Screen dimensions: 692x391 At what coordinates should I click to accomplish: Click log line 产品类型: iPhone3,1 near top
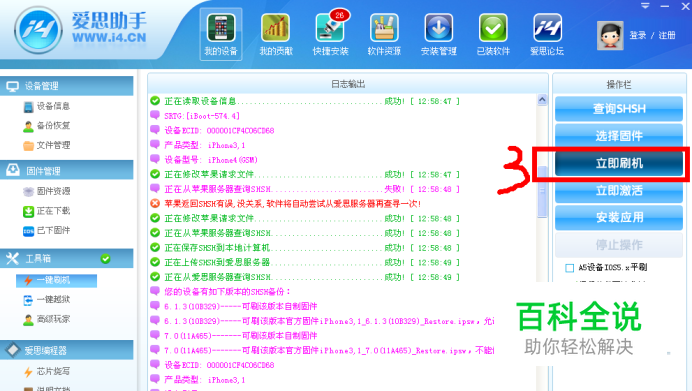pos(205,145)
